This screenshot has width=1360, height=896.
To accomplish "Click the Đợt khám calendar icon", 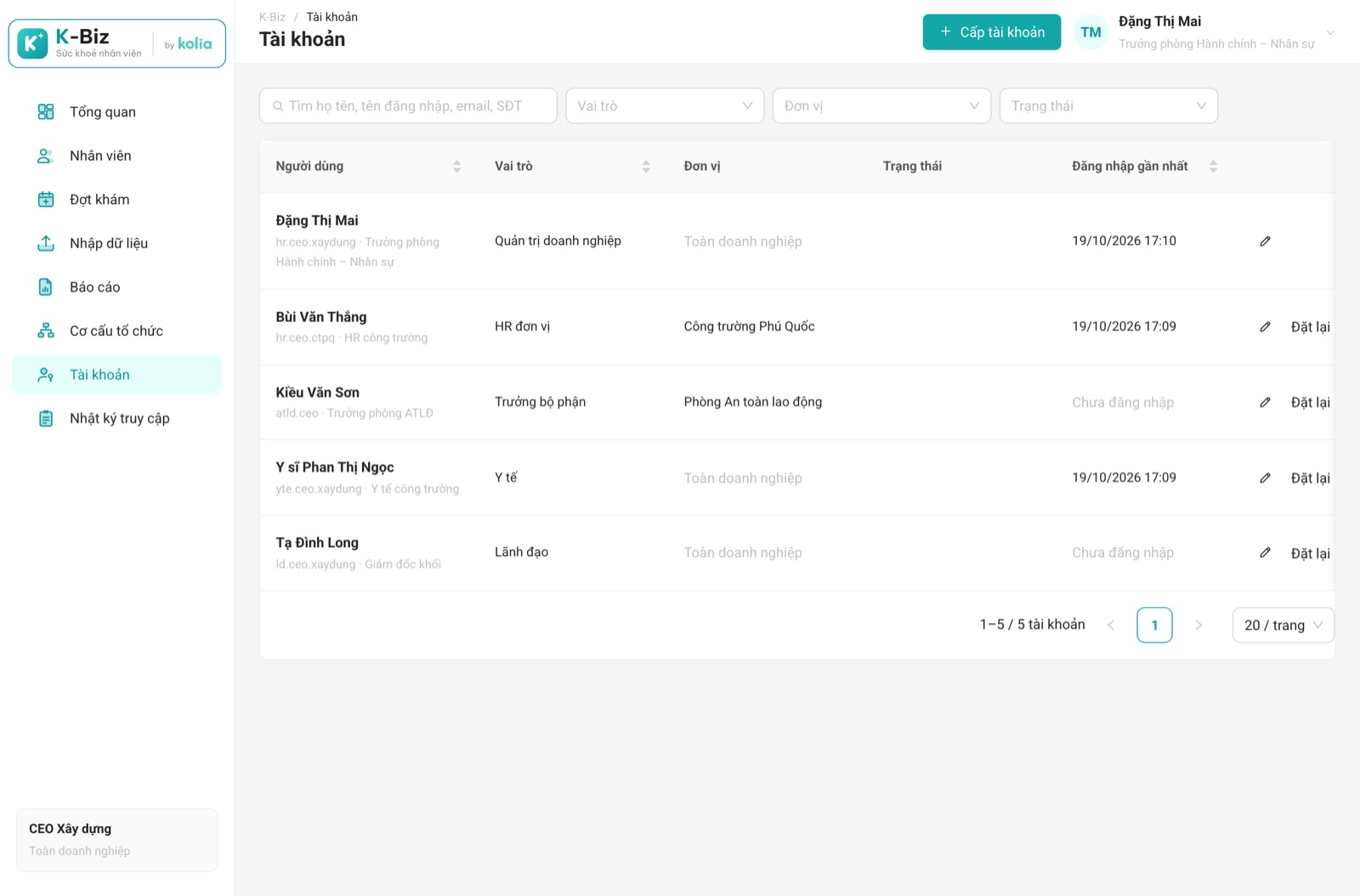I will pyautogui.click(x=46, y=199).
